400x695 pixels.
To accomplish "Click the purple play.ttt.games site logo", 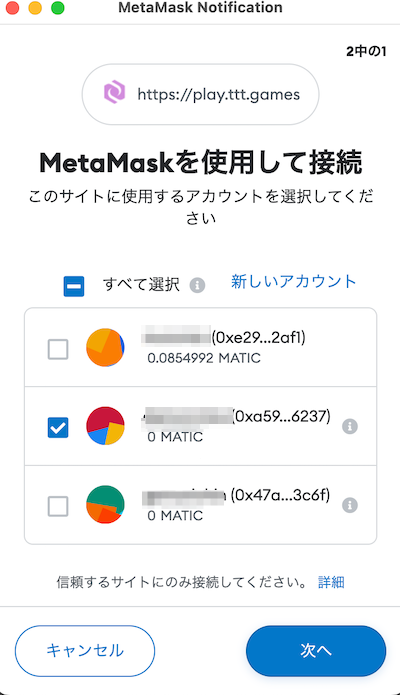I will point(114,92).
